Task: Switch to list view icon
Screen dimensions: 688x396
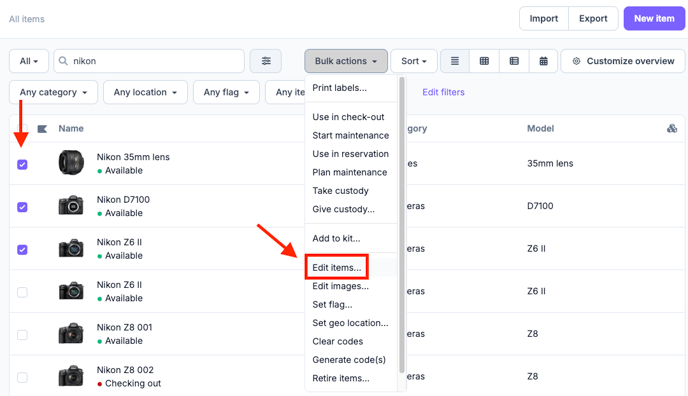Action: pyautogui.click(x=455, y=61)
